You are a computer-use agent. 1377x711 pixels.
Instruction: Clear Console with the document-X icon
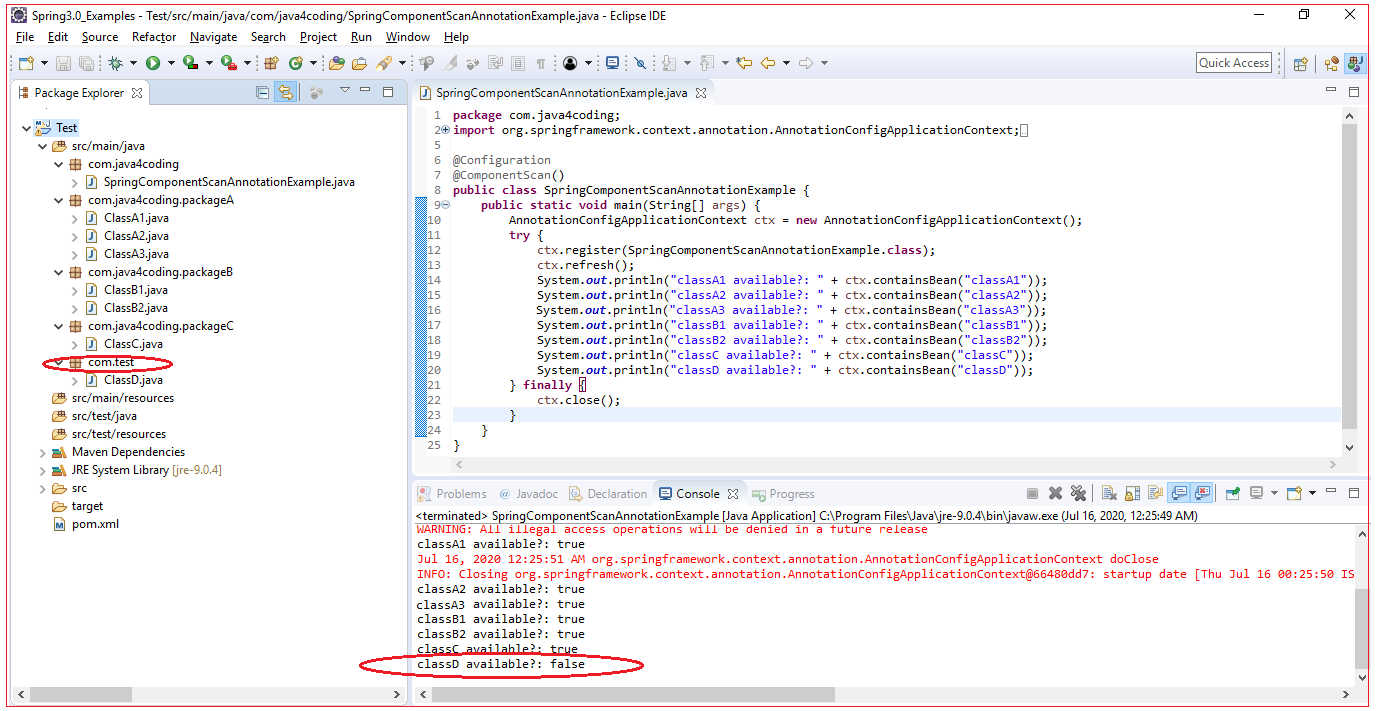point(1109,493)
